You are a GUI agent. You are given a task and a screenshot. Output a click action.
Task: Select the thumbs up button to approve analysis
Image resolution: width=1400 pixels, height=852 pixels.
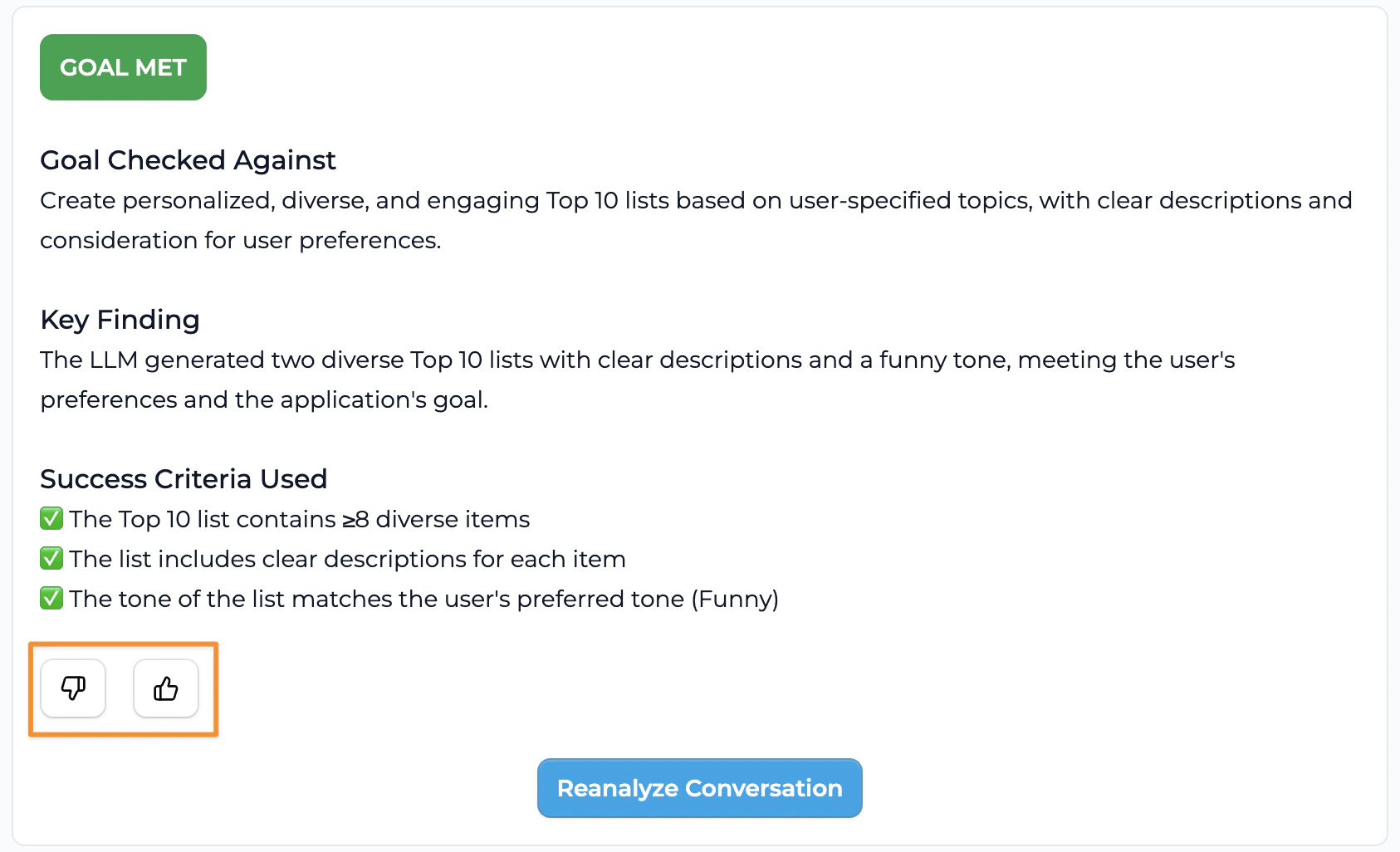tap(165, 688)
